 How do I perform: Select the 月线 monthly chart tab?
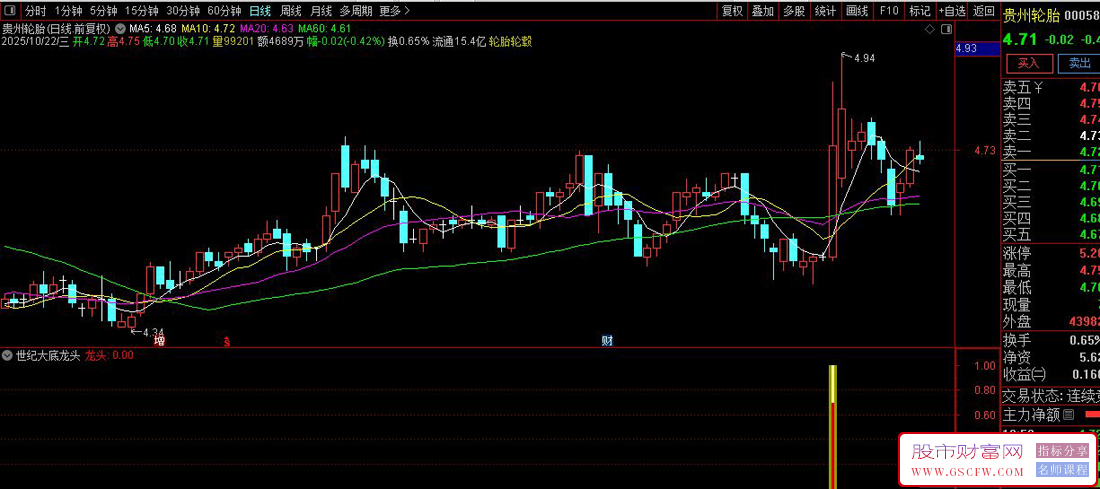[x=321, y=11]
